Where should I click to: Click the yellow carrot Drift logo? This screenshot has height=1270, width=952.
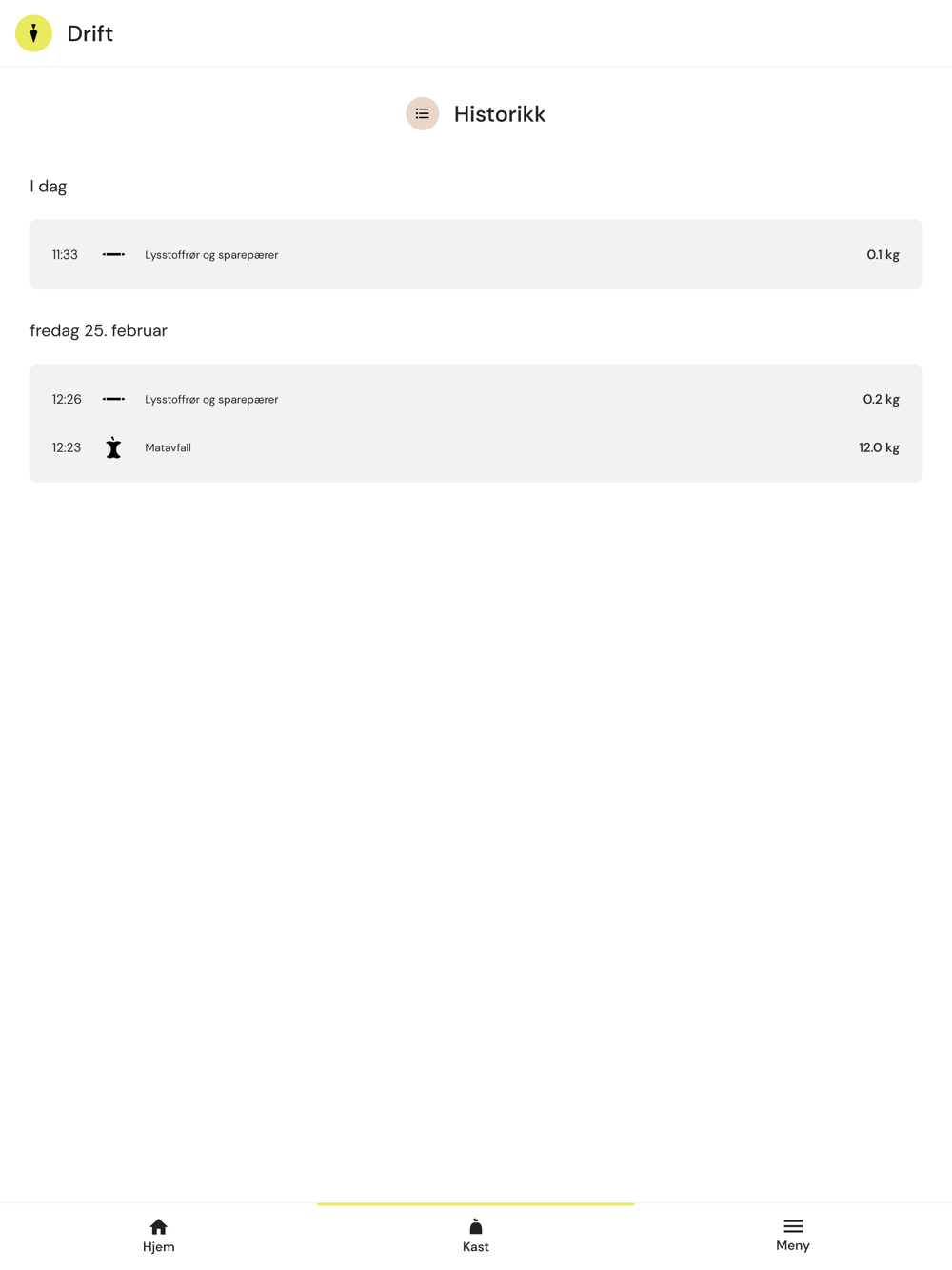pyautogui.click(x=33, y=33)
